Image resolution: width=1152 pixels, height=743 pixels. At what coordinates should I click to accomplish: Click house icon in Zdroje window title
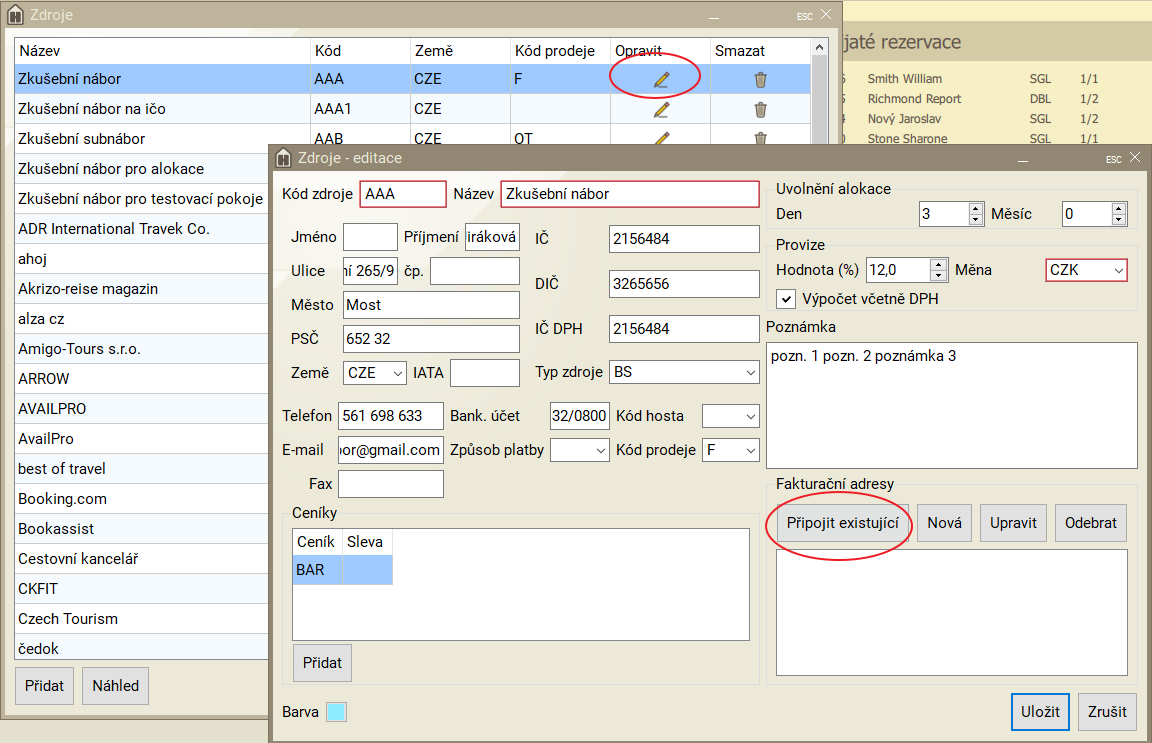(15, 15)
